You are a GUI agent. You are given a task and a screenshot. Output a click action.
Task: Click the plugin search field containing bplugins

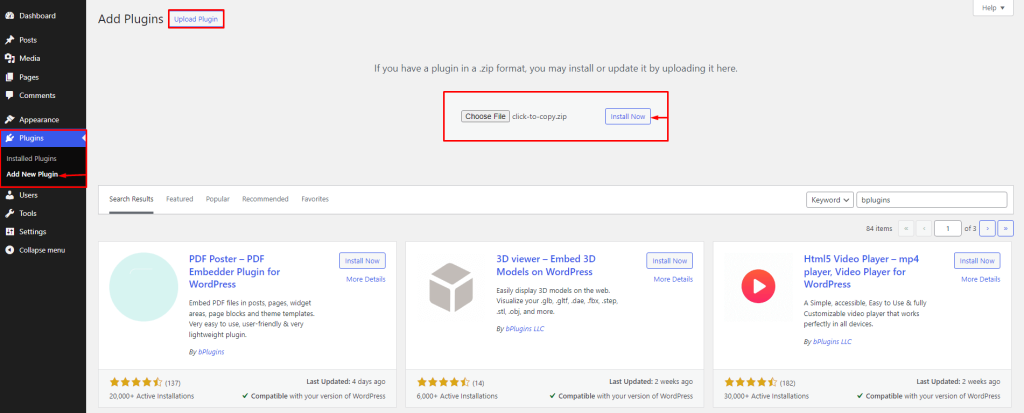coord(932,200)
